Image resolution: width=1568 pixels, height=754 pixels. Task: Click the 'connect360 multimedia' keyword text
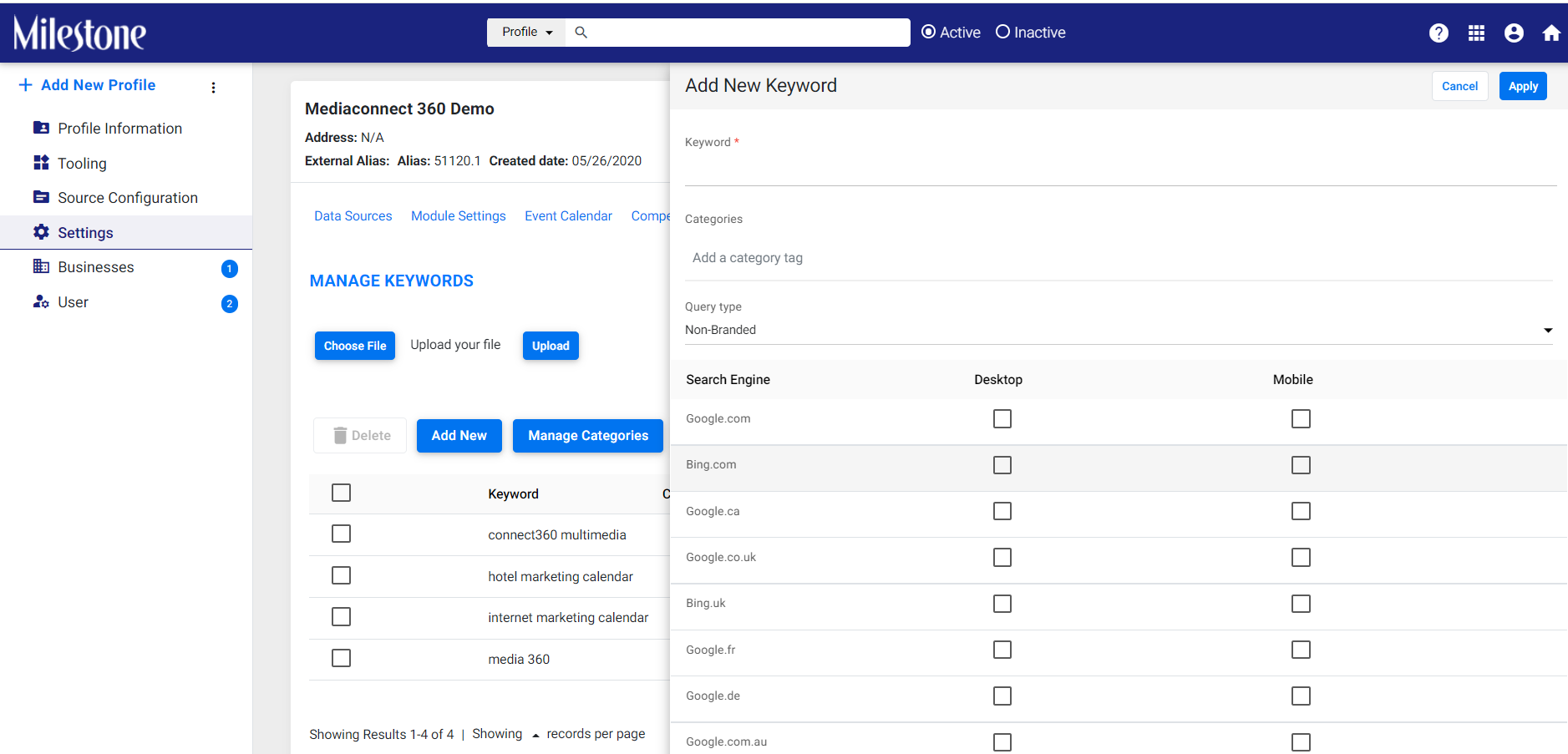pos(557,535)
